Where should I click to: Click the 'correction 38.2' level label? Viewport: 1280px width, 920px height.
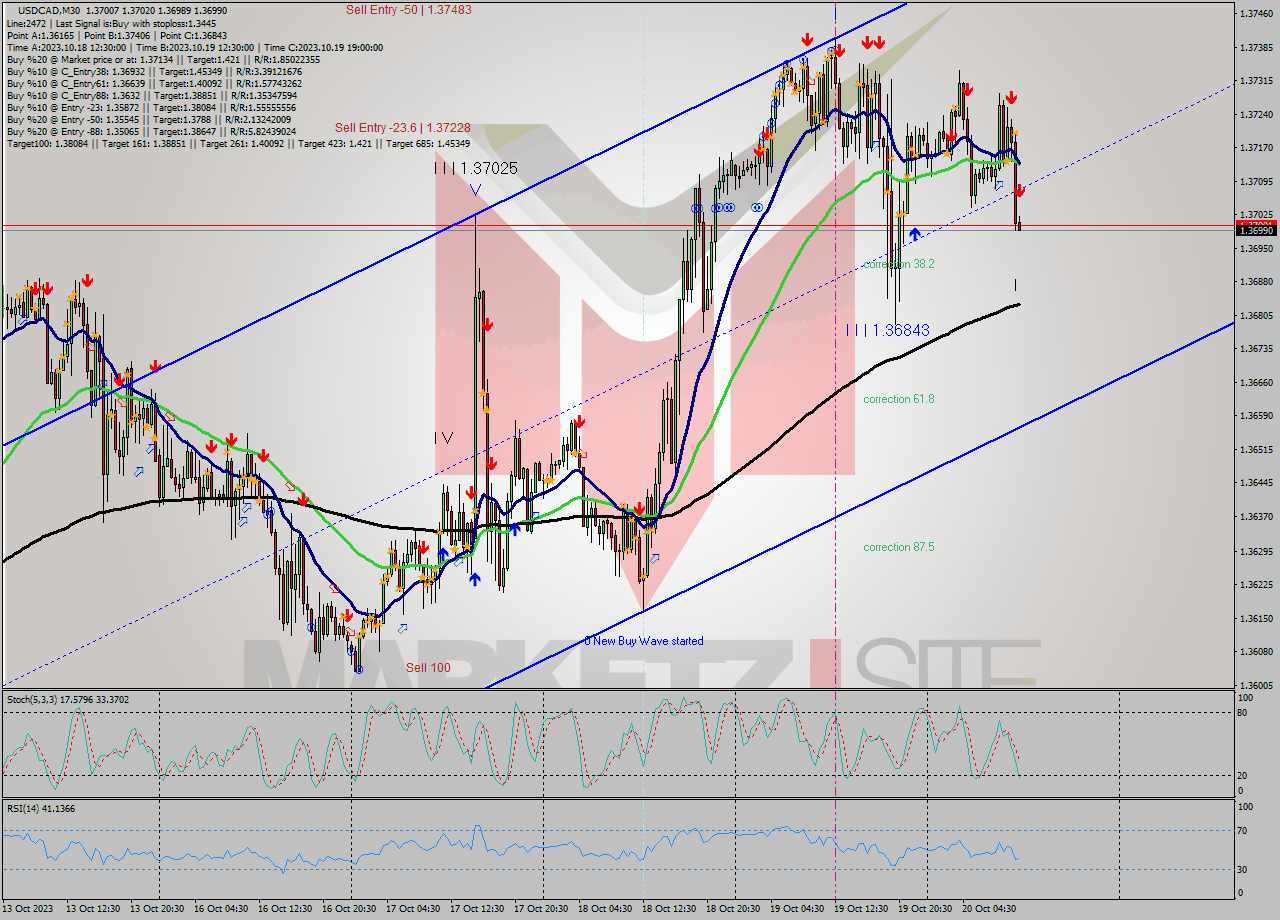(899, 264)
